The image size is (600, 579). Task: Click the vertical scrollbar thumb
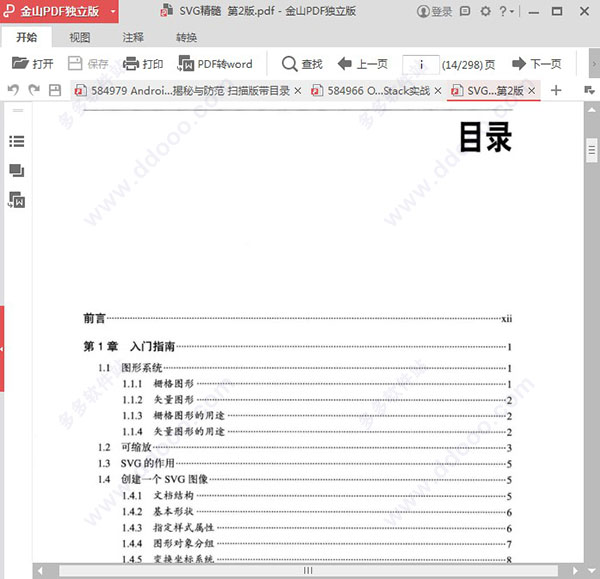coord(592,150)
